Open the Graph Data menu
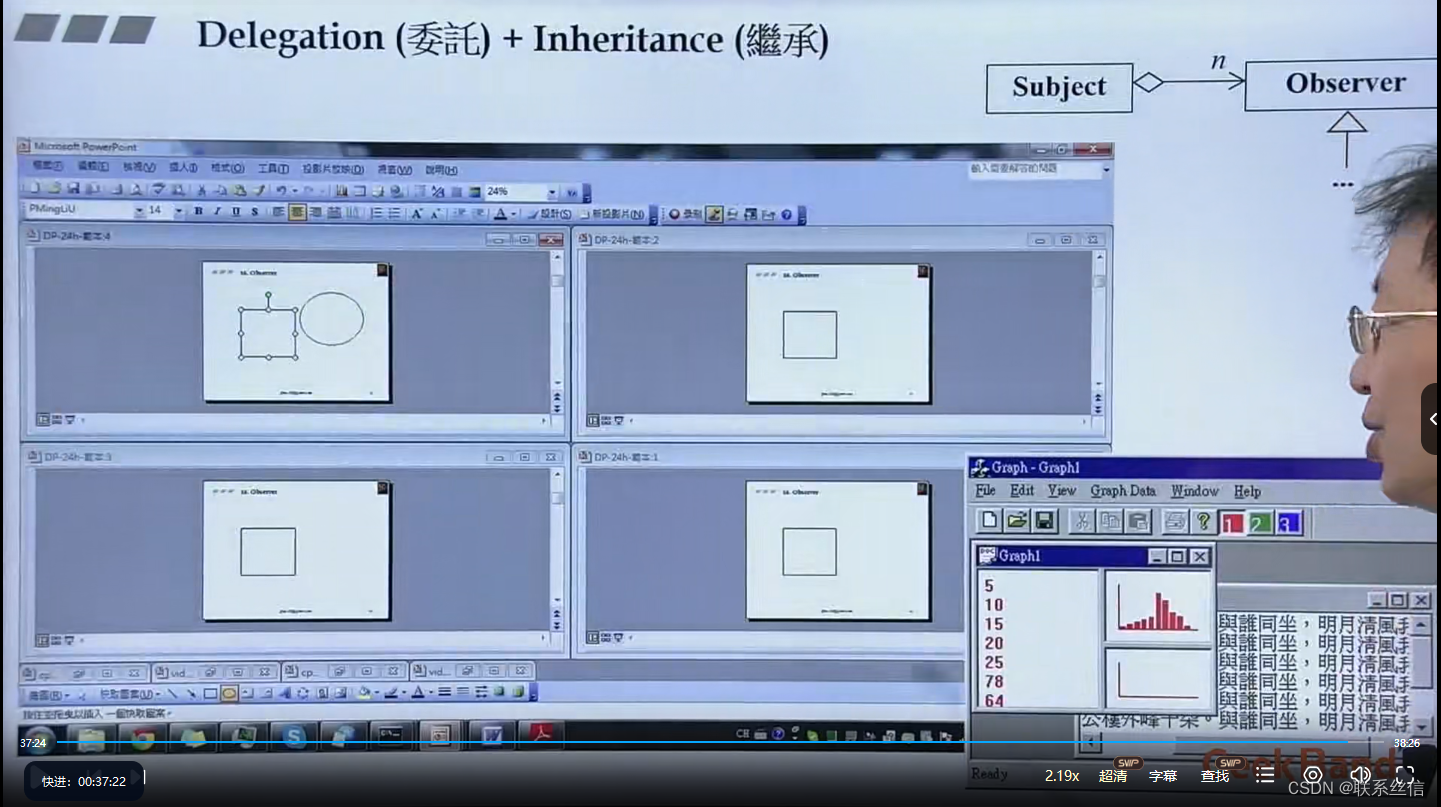1441x807 pixels. [1122, 490]
